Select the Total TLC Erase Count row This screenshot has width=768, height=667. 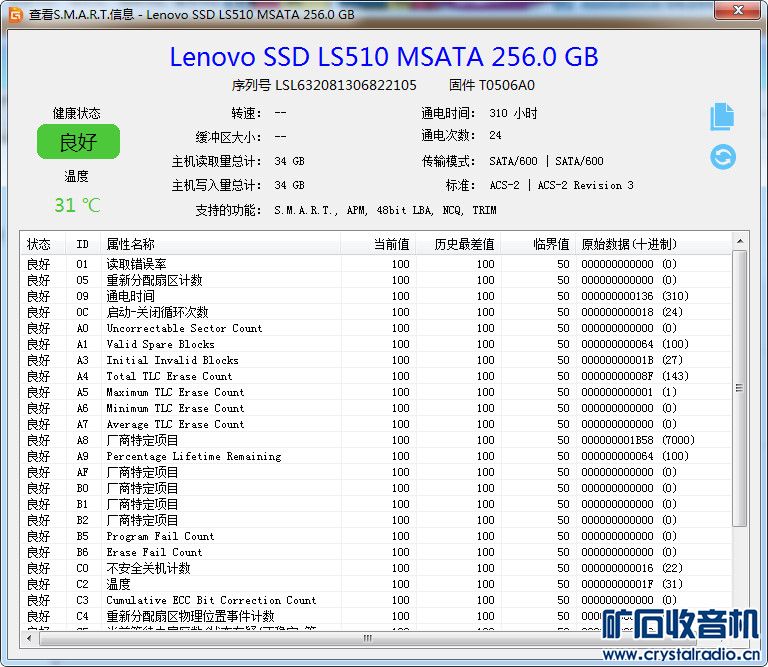[169, 376]
